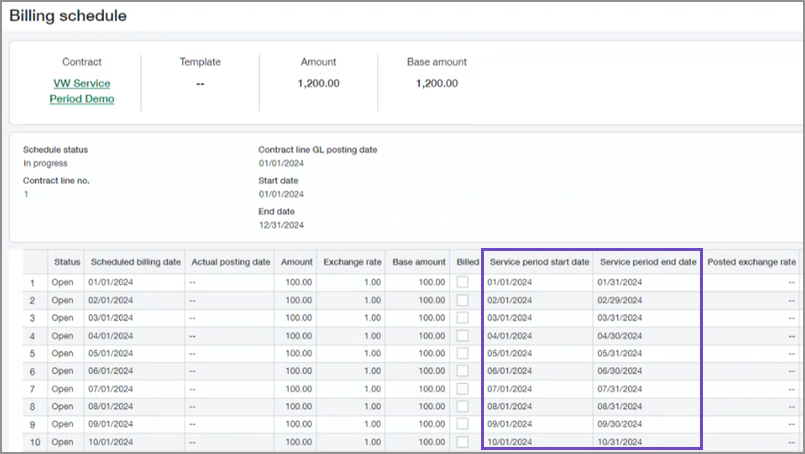This screenshot has height=454, width=805.
Task: Select the Billed checkbox for row 2
Action: point(462,300)
